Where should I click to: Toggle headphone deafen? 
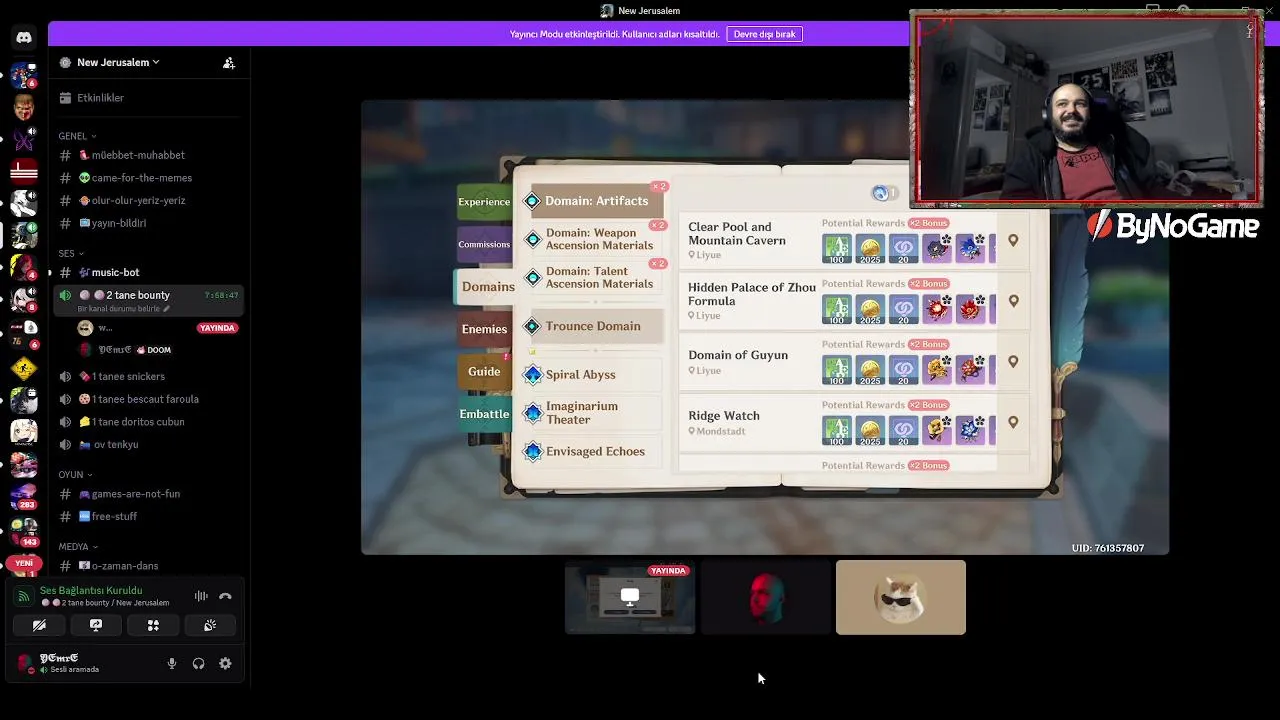pyautogui.click(x=198, y=663)
